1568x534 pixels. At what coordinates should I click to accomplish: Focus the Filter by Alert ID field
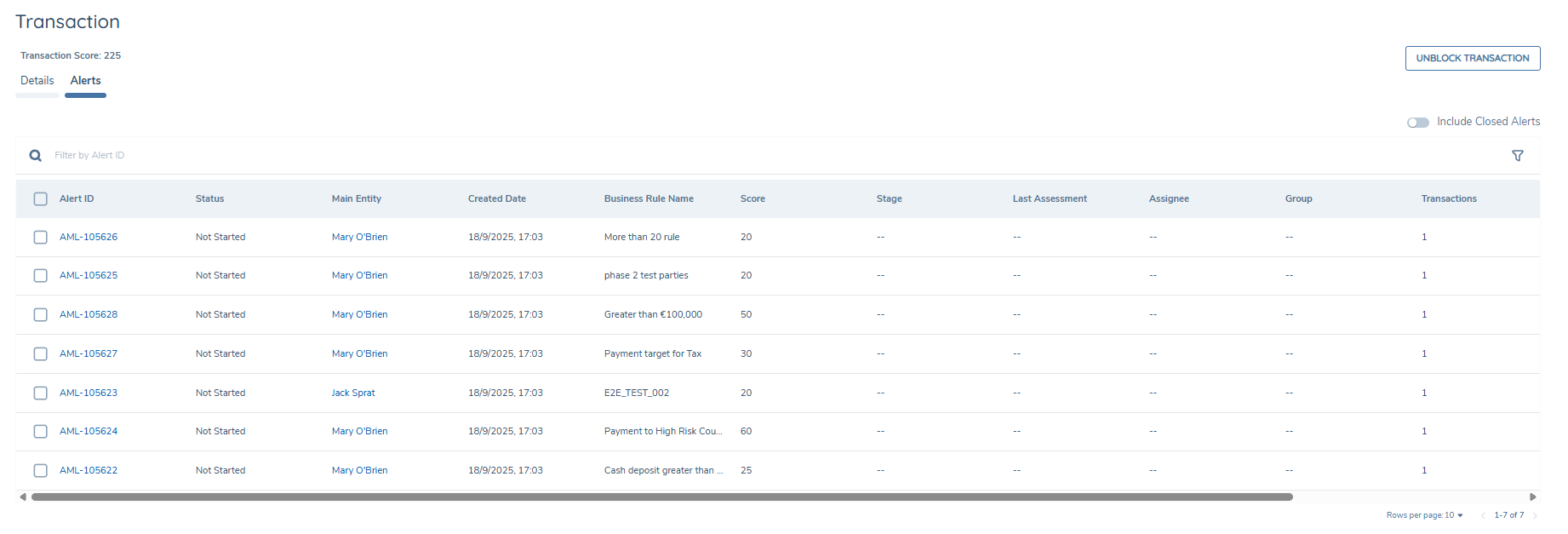[x=340, y=156]
